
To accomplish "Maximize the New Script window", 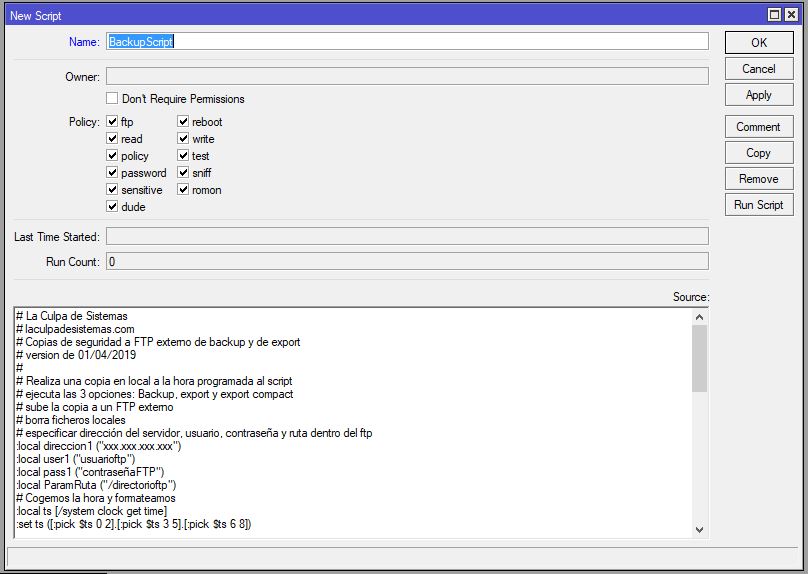I will pyautogui.click(x=775, y=15).
